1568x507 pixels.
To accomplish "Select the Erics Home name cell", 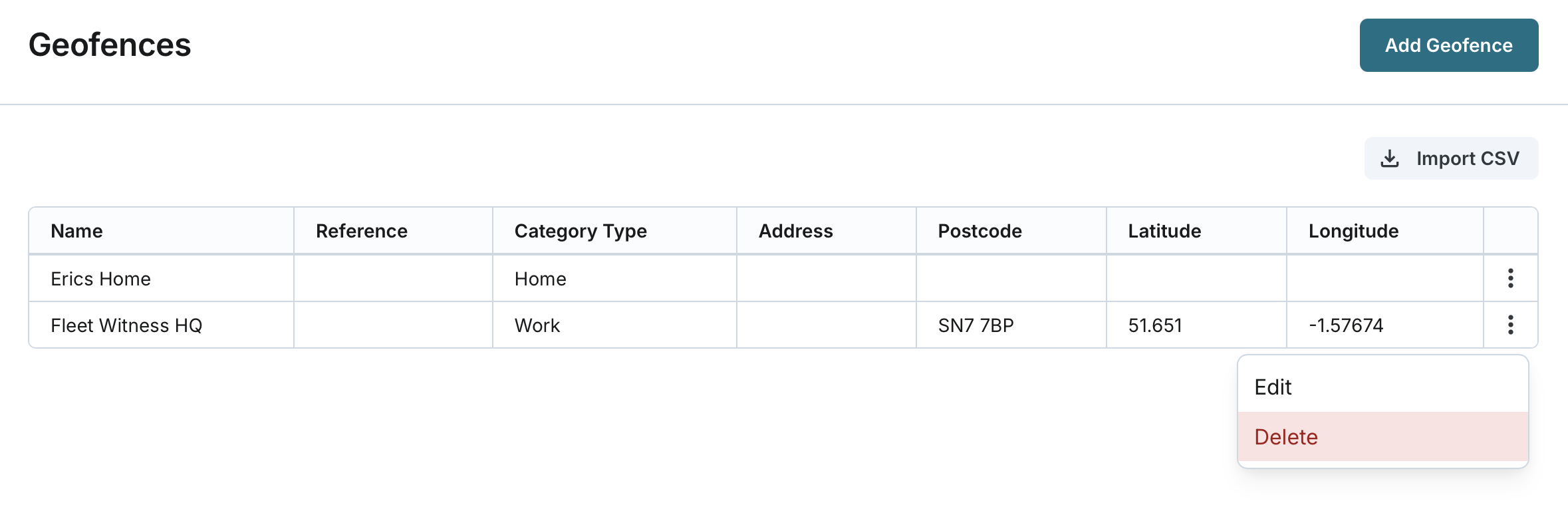I will click(x=101, y=279).
